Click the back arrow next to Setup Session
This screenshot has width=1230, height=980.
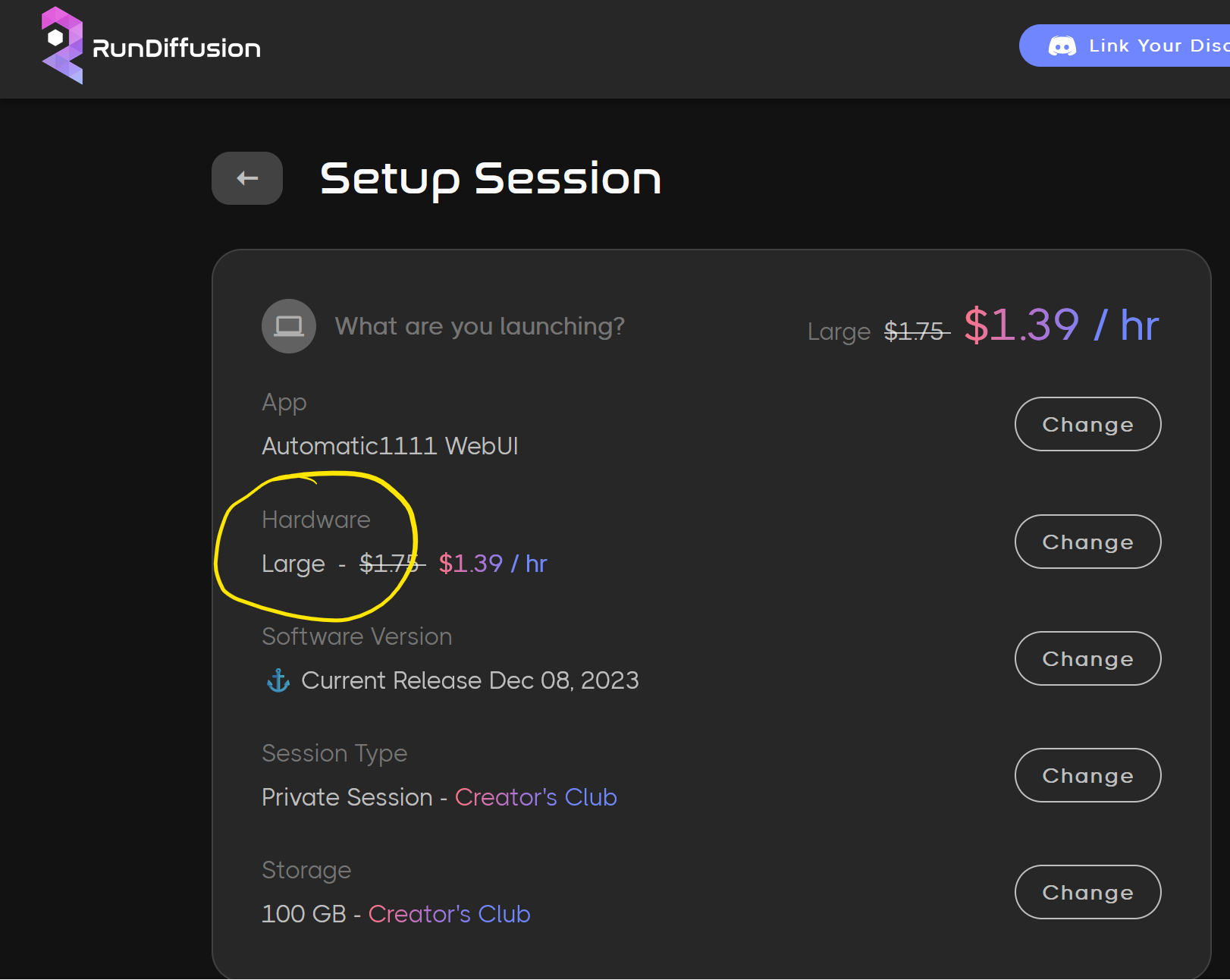[246, 177]
